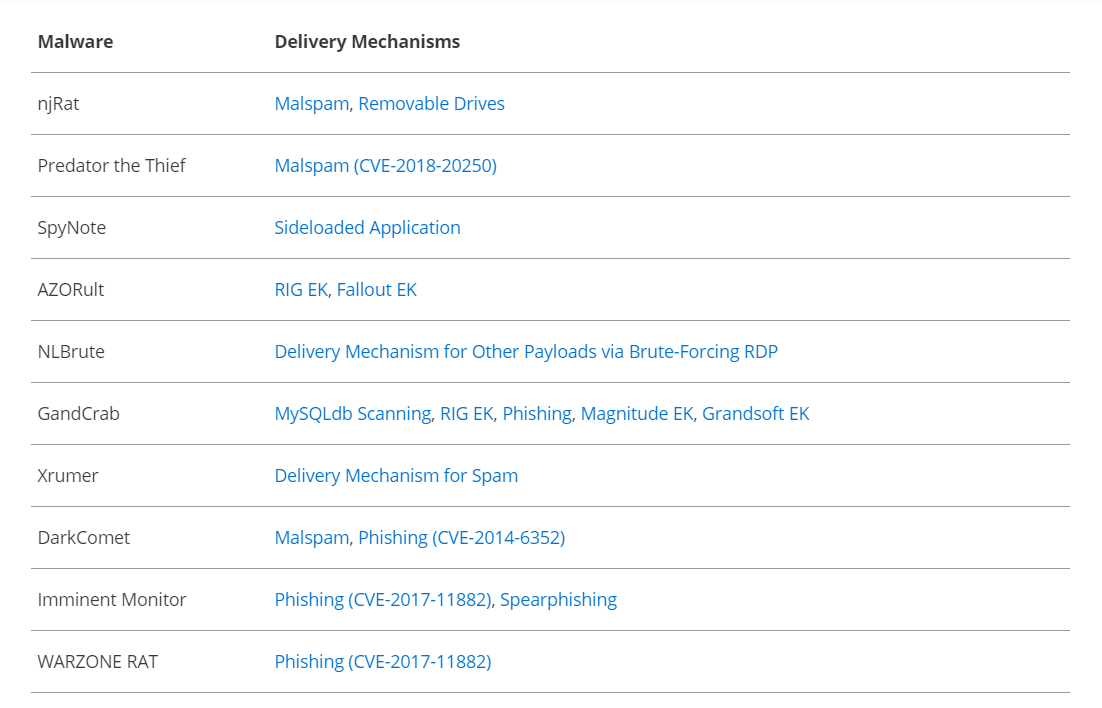
Task: Open the Phishing (CVE-2014-6352) link
Action: click(461, 538)
